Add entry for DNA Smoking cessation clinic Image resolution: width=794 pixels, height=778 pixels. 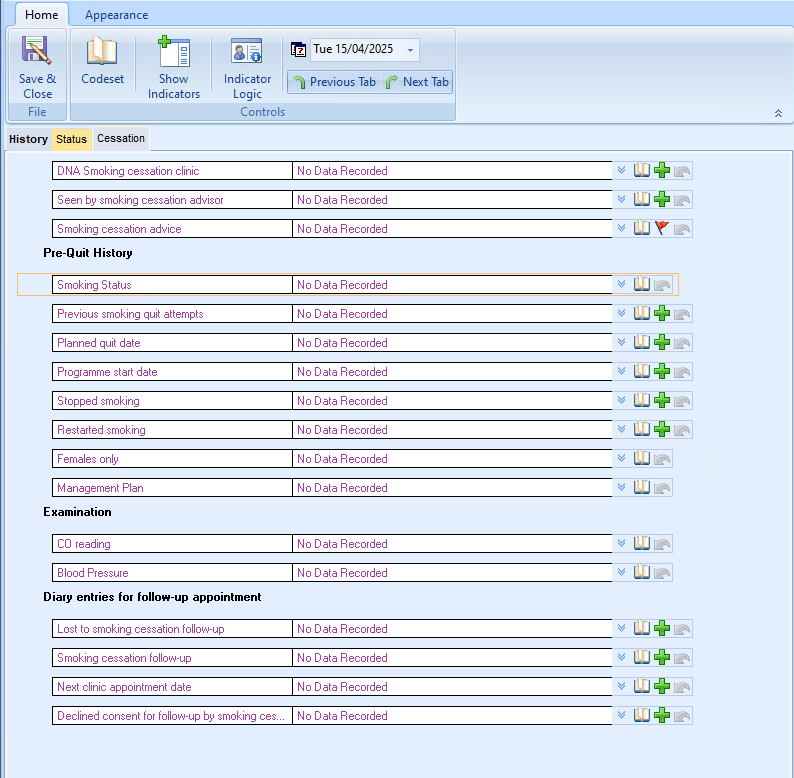662,170
